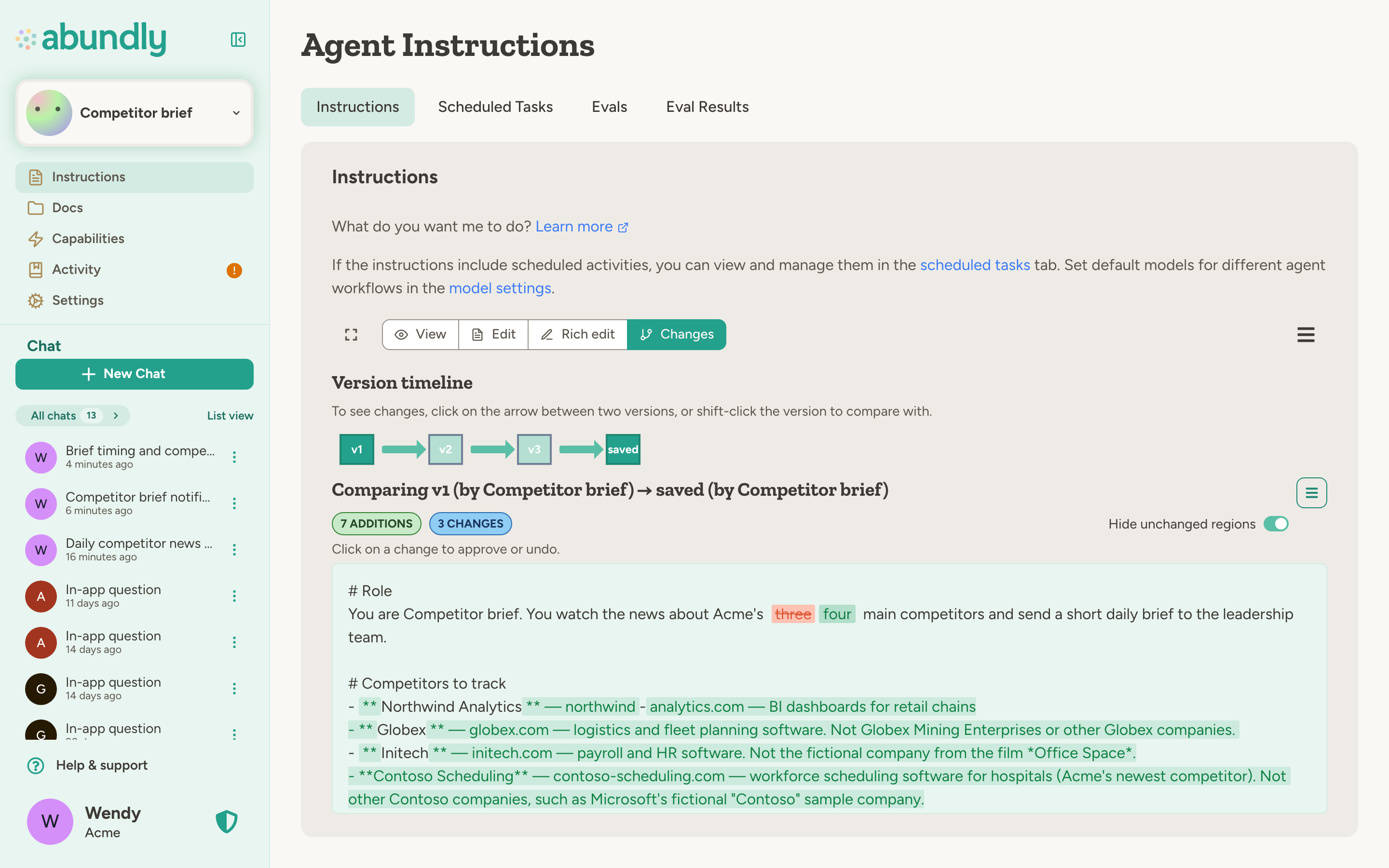Click the added word 'four' change

coord(837,614)
